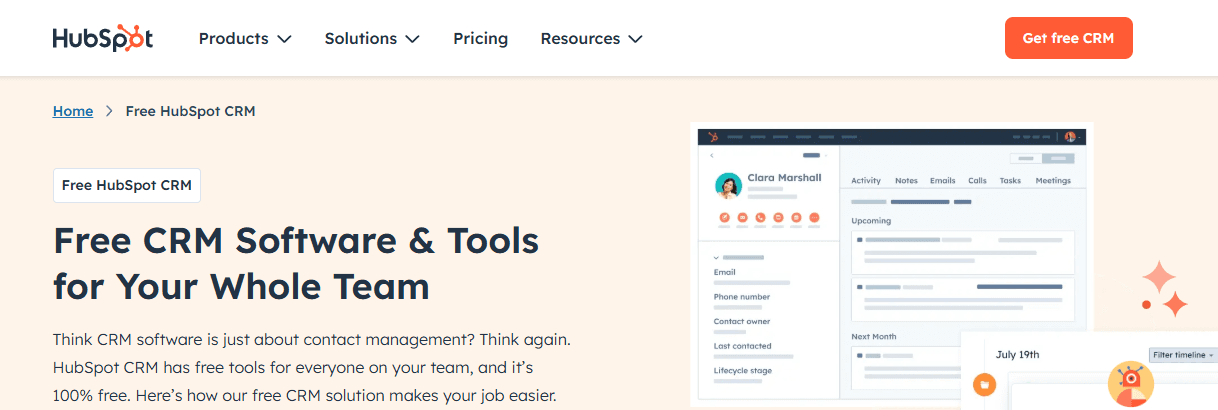Switch to the Tasks tab in the mockup
The height and width of the screenshot is (410, 1218).
point(1010,181)
